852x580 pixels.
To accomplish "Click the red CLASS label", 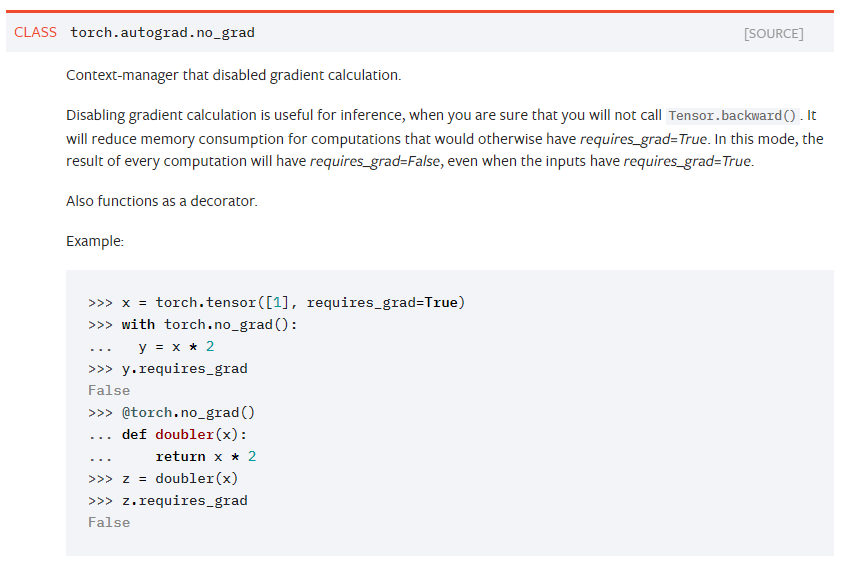I will point(35,33).
